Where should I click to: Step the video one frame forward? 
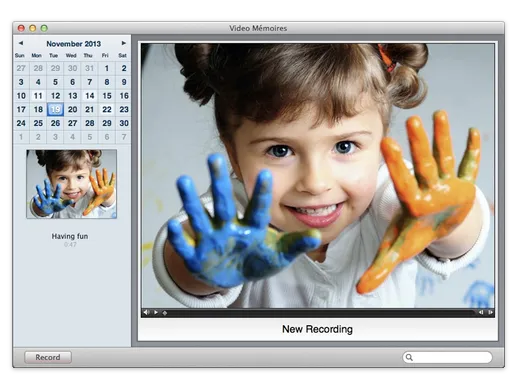point(490,312)
